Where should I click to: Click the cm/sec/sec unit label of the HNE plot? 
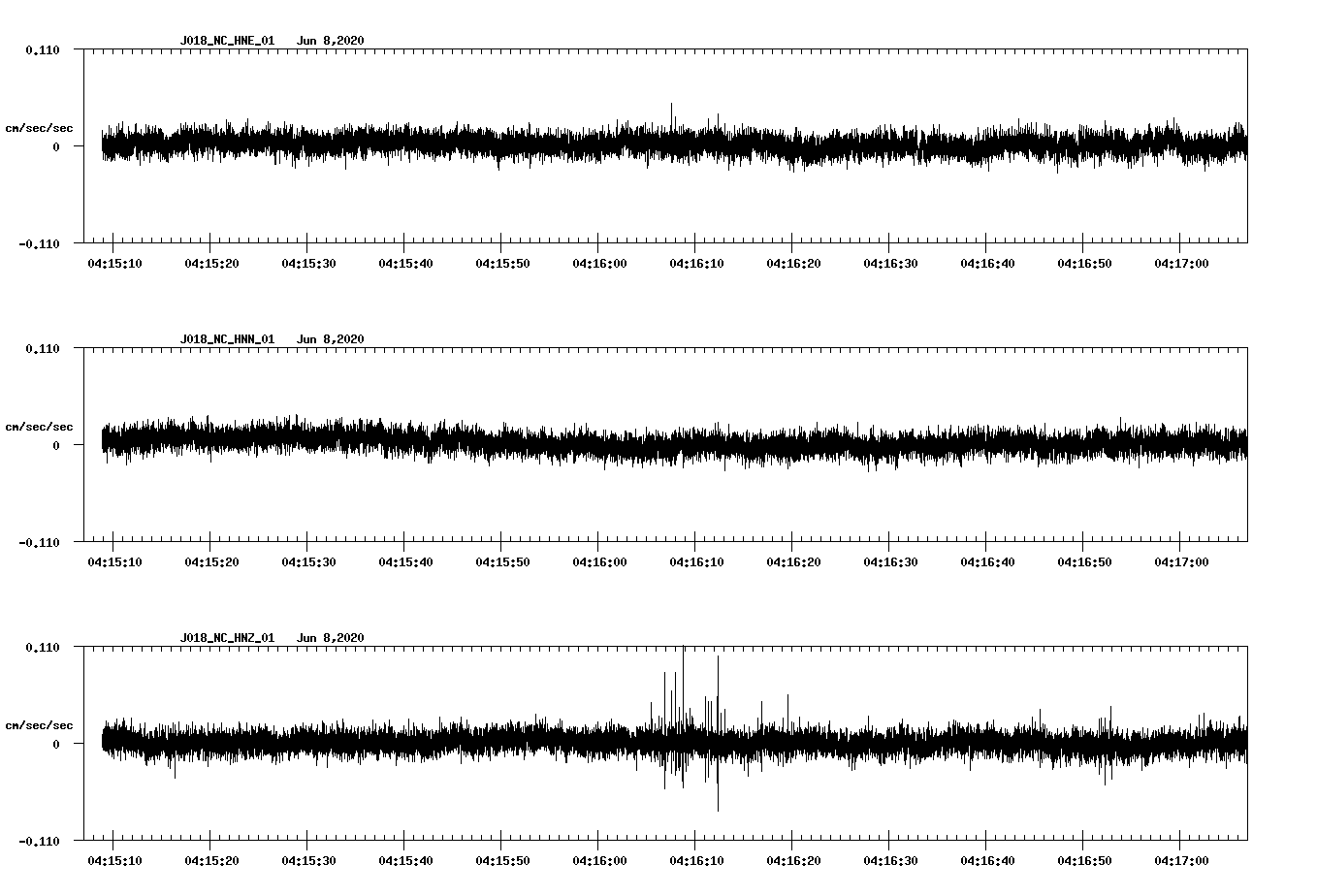(x=39, y=128)
